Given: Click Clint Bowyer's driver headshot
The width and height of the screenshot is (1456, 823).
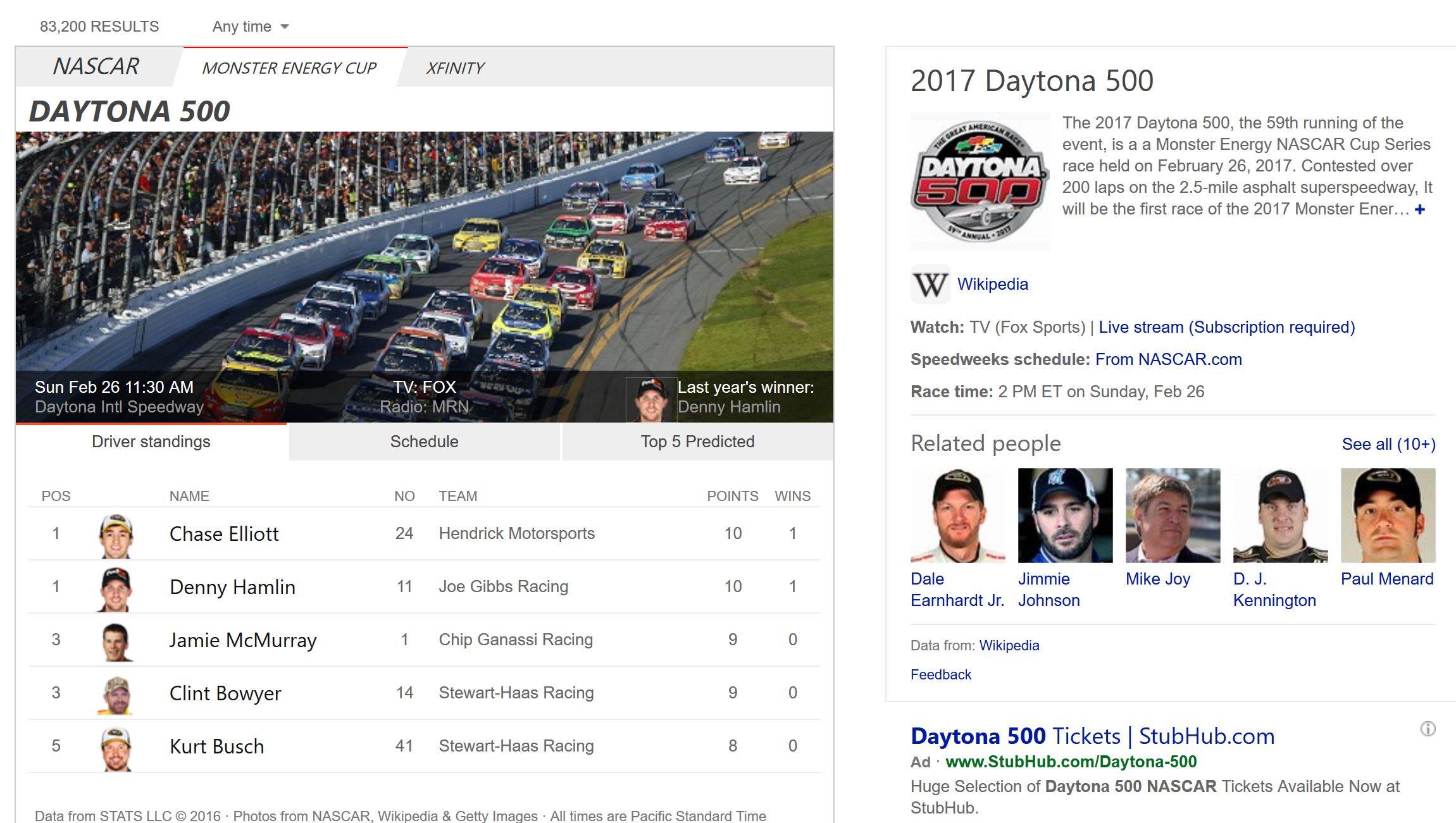Looking at the screenshot, I should pos(116,694).
